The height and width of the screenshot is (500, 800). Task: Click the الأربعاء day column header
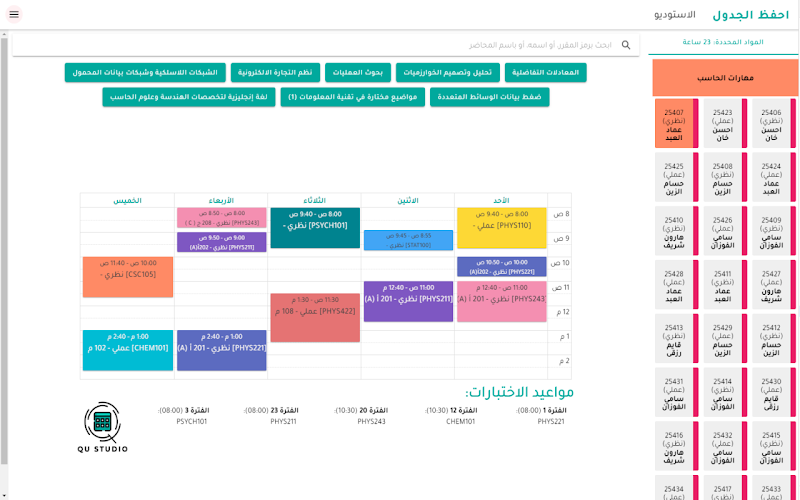[x=221, y=201]
